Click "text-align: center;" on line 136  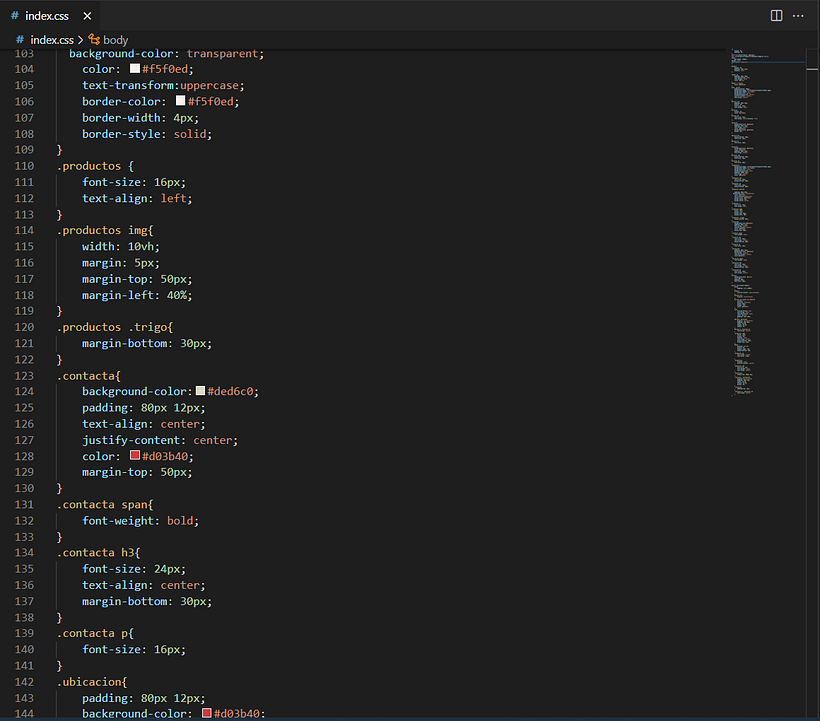tap(144, 585)
